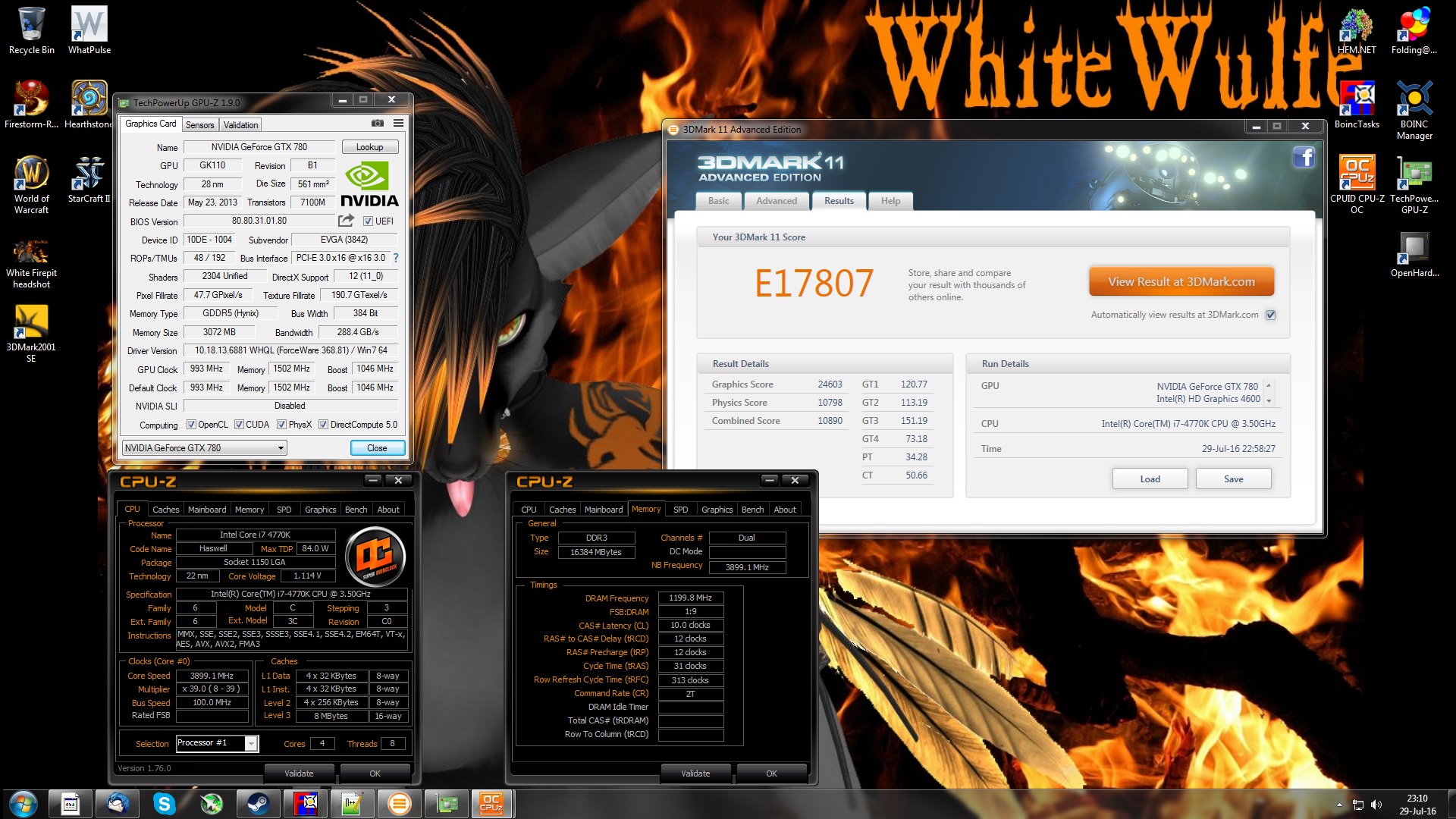Click the Close button in GPU-Z
This screenshot has height=819, width=1456.
[377, 448]
